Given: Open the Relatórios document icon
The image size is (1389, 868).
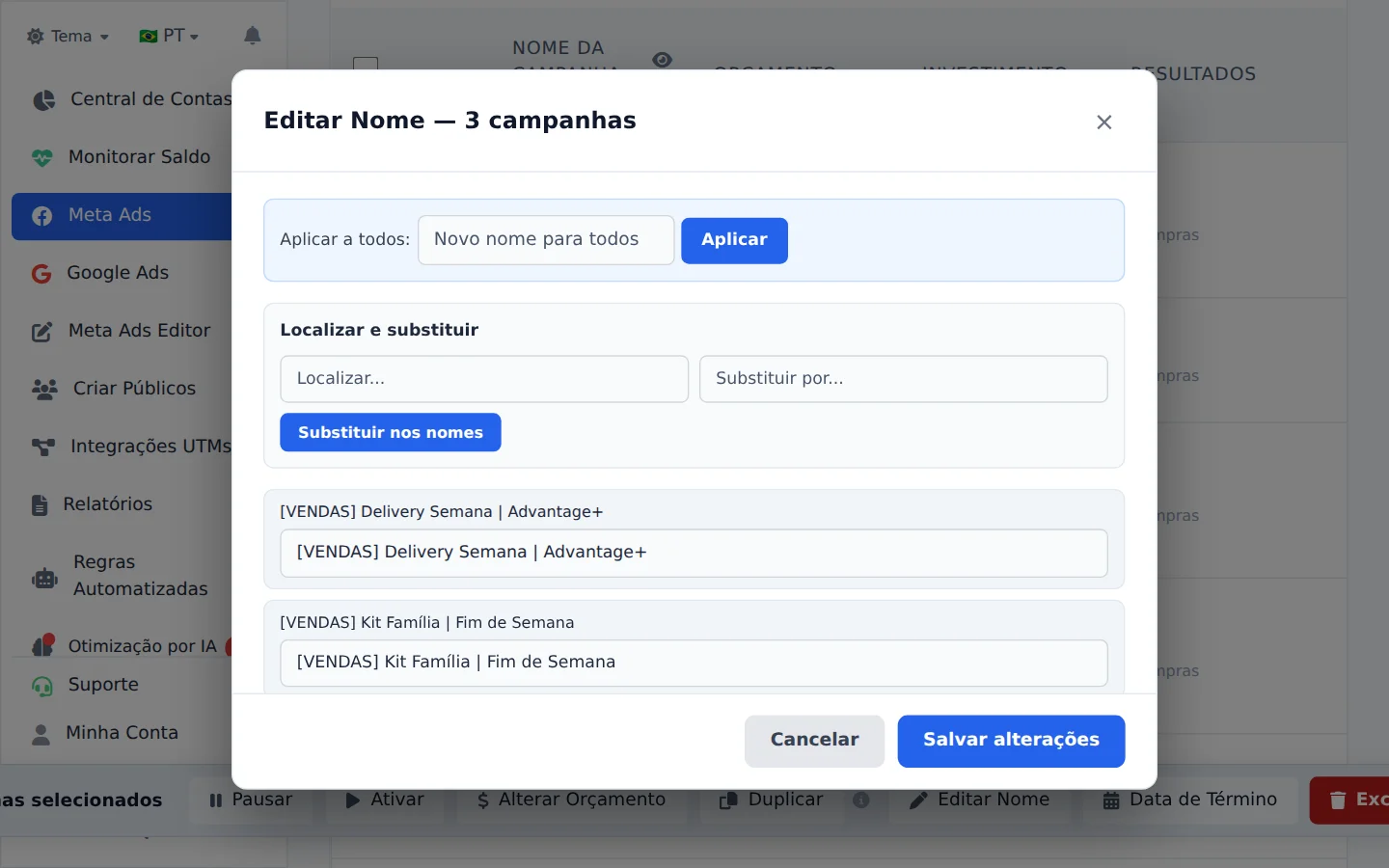Looking at the screenshot, I should tap(40, 505).
